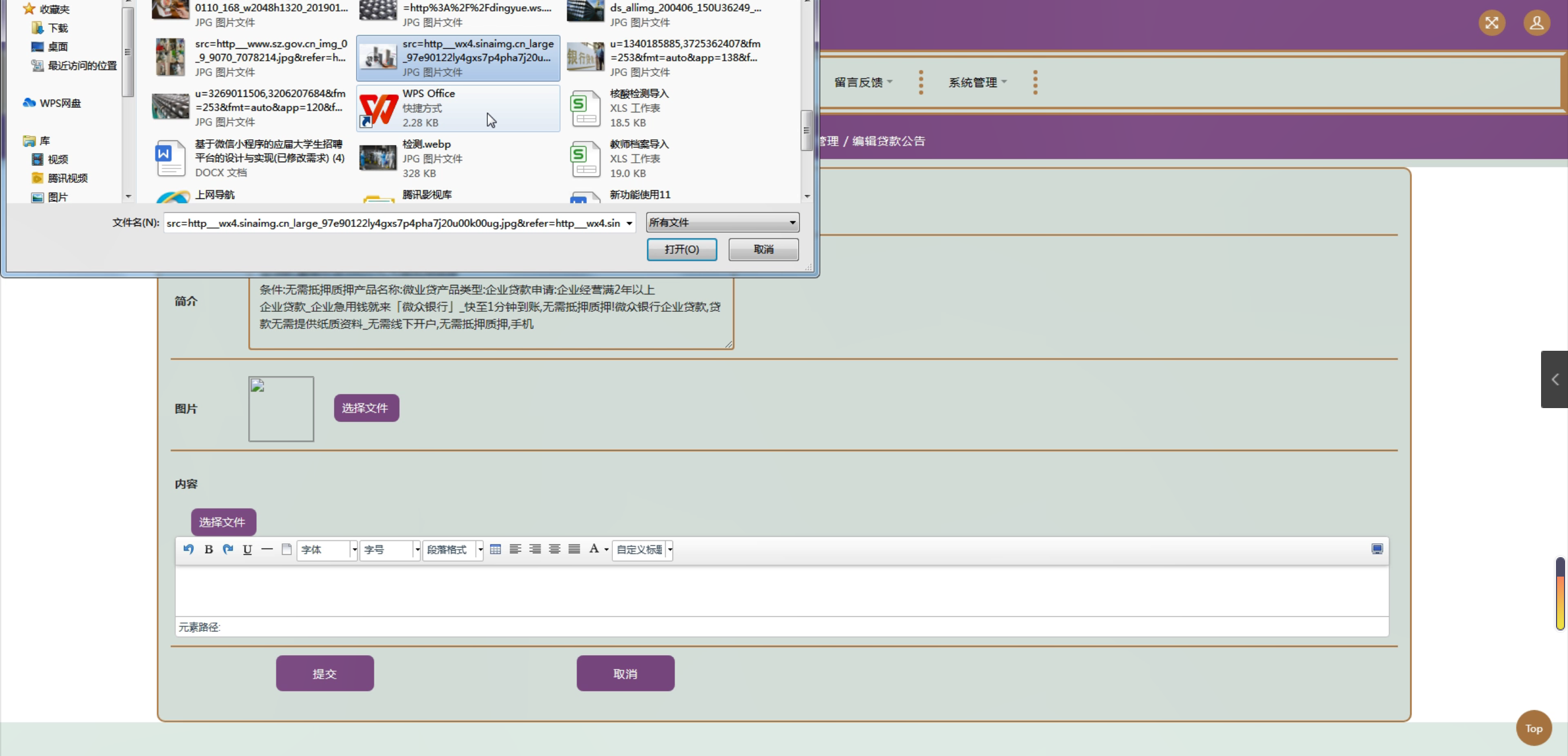Screen dimensions: 1568x756
Task: Open the font color picker A
Action: (594, 549)
